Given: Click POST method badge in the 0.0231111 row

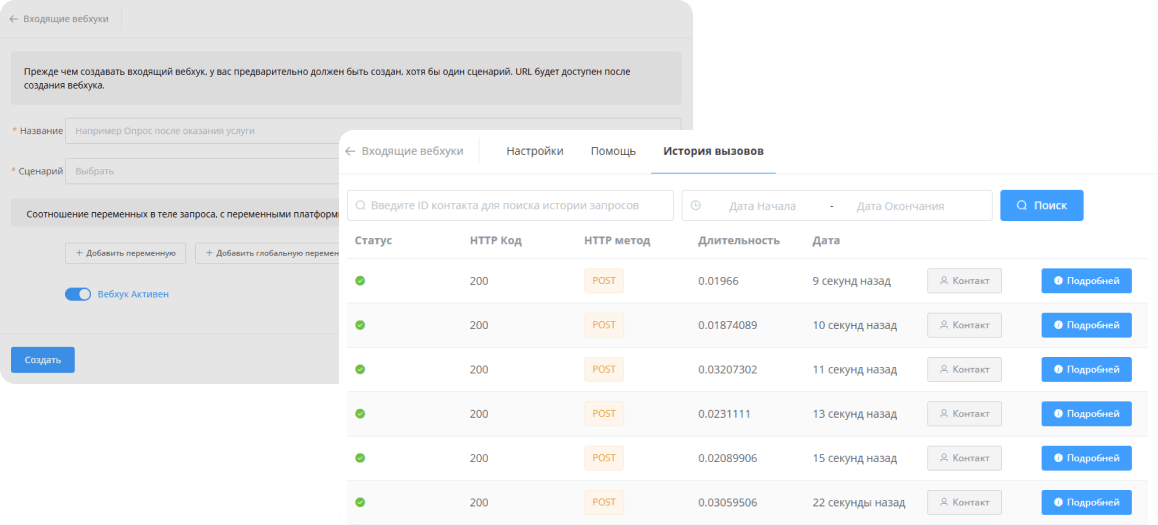Looking at the screenshot, I should pyautogui.click(x=604, y=413).
